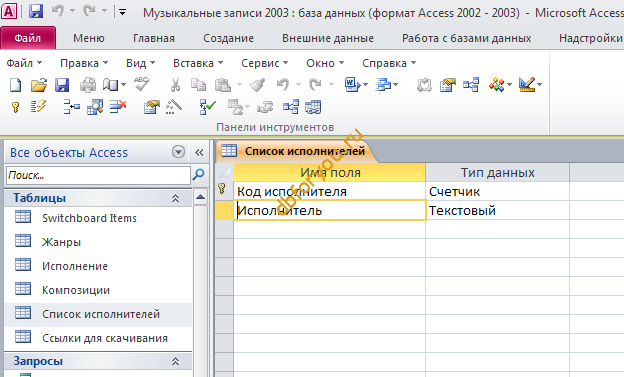Click the Analyze tables toolbar icon
624x377 pixels.
coord(383,85)
